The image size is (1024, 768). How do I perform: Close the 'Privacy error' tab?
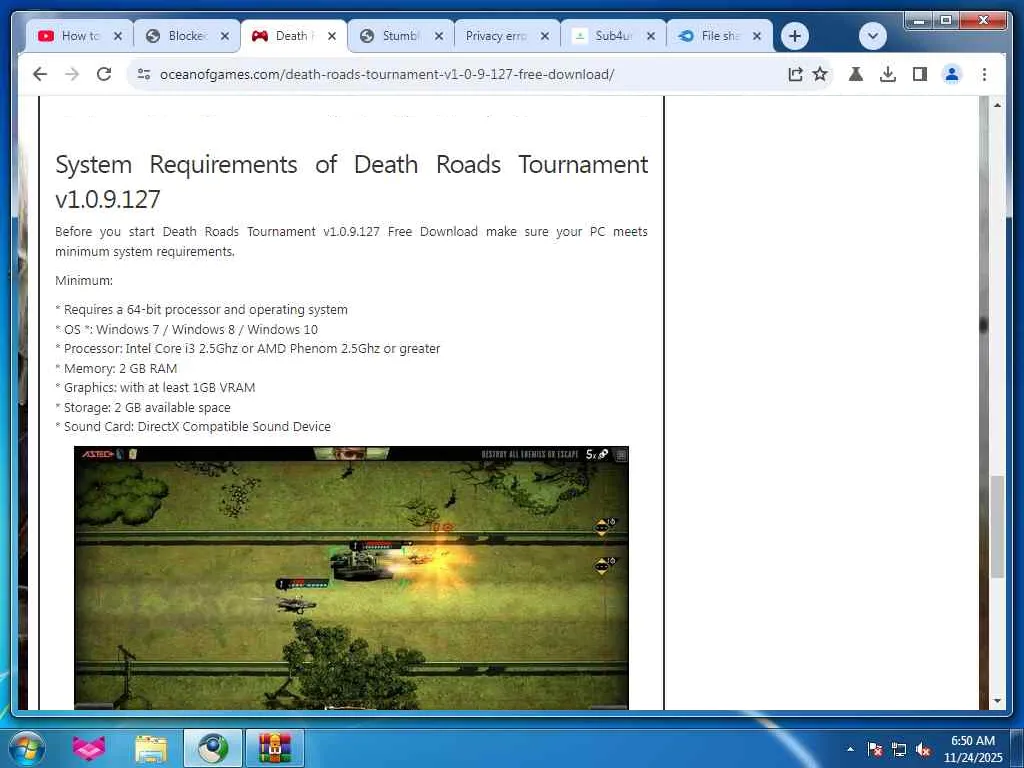coord(545,36)
